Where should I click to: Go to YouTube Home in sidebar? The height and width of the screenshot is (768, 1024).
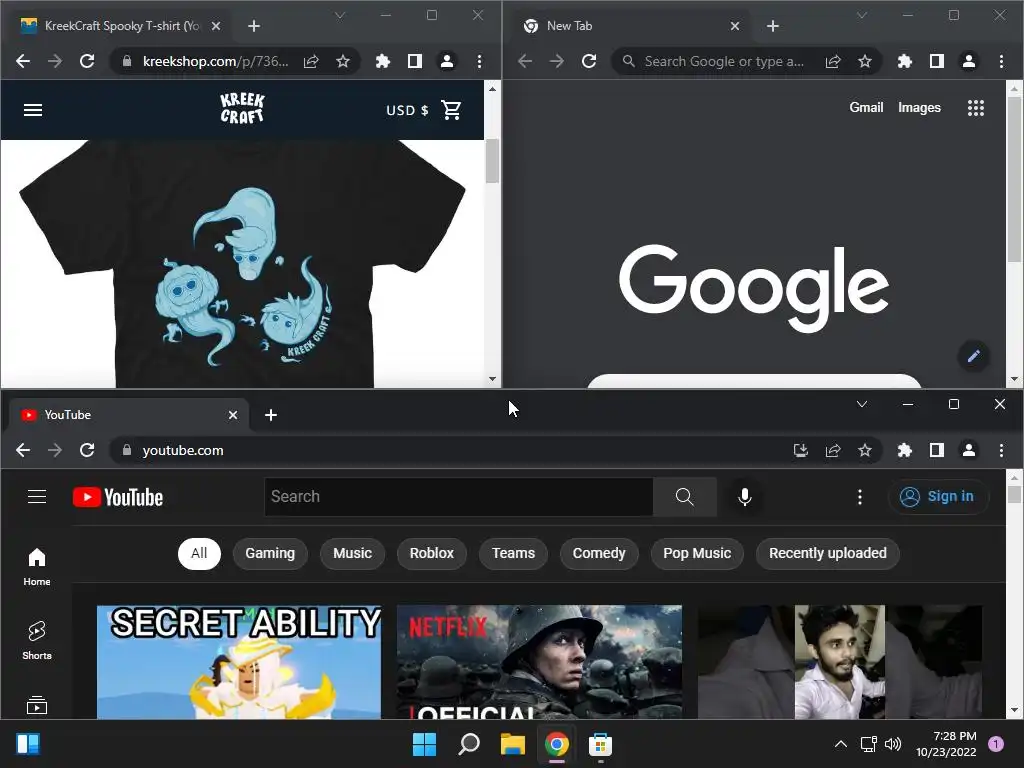point(37,567)
